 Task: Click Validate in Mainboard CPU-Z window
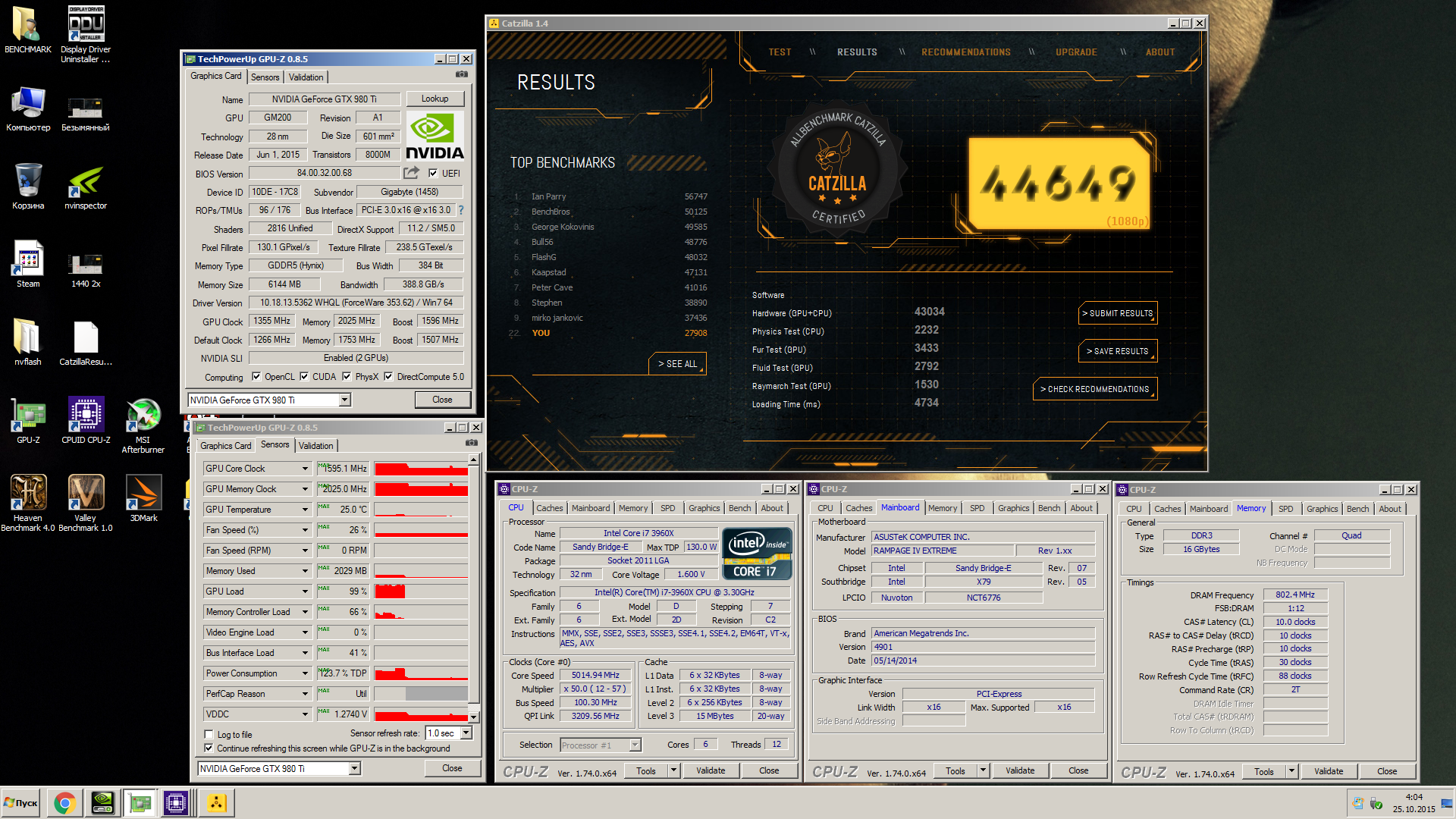pos(1020,770)
